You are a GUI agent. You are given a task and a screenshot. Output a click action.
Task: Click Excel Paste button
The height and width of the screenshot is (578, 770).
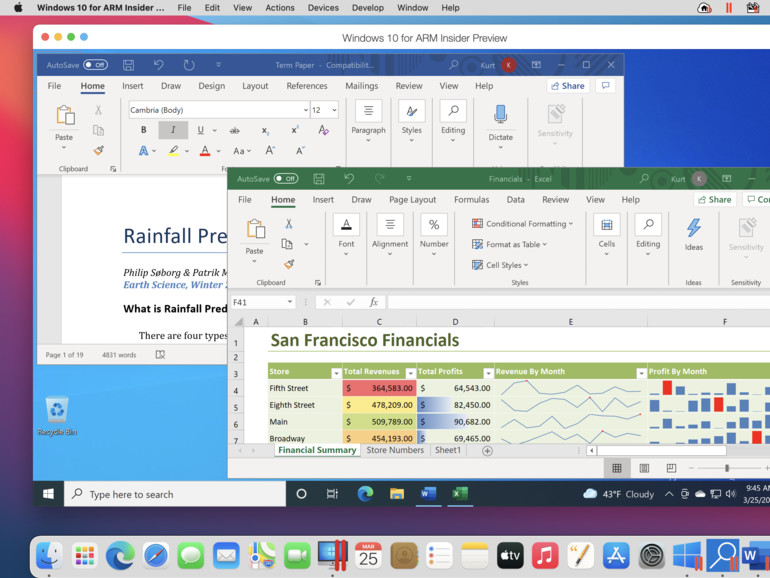click(x=255, y=241)
